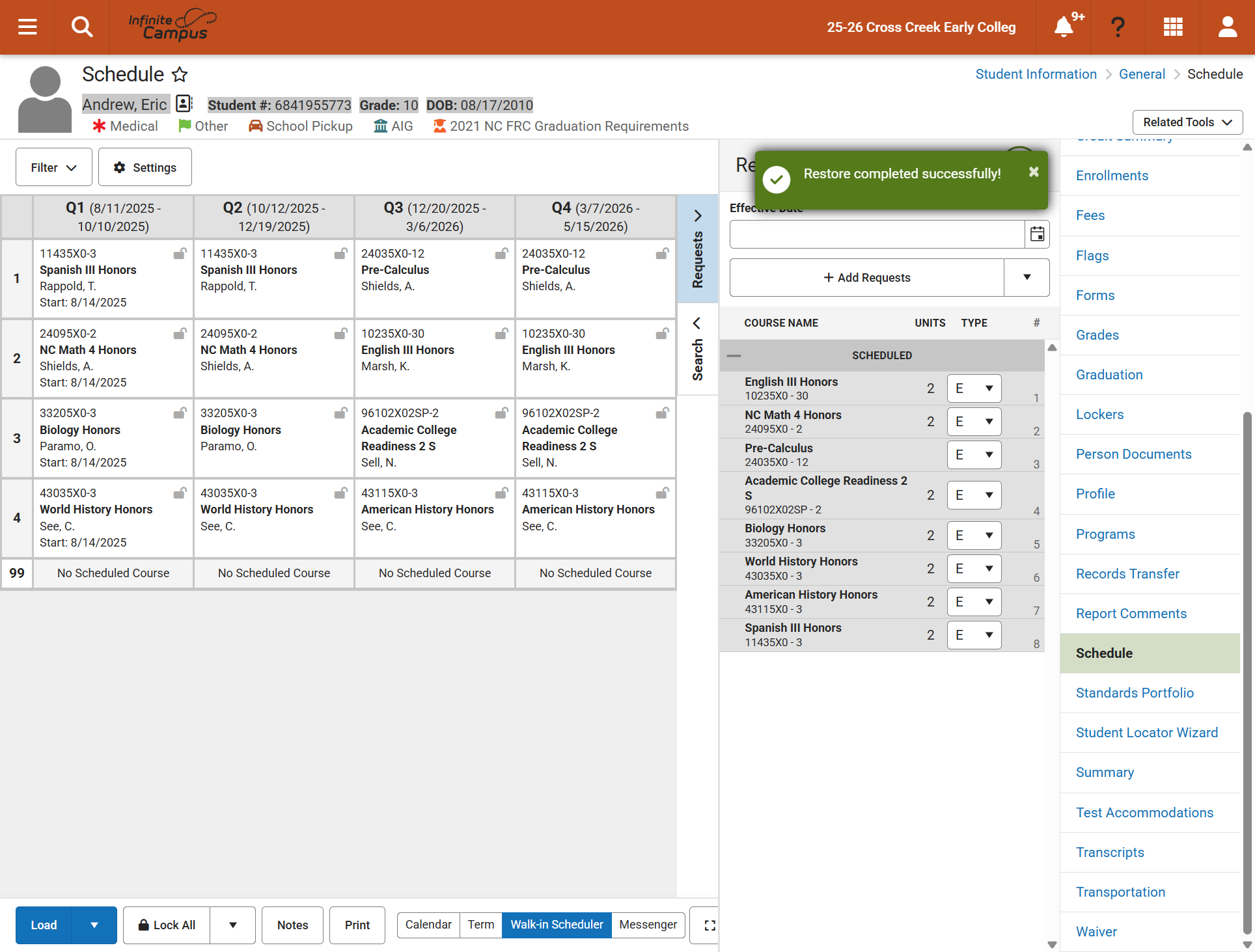Open the help question mark icon
Image resolution: width=1255 pixels, height=952 pixels.
pyautogui.click(x=1118, y=27)
